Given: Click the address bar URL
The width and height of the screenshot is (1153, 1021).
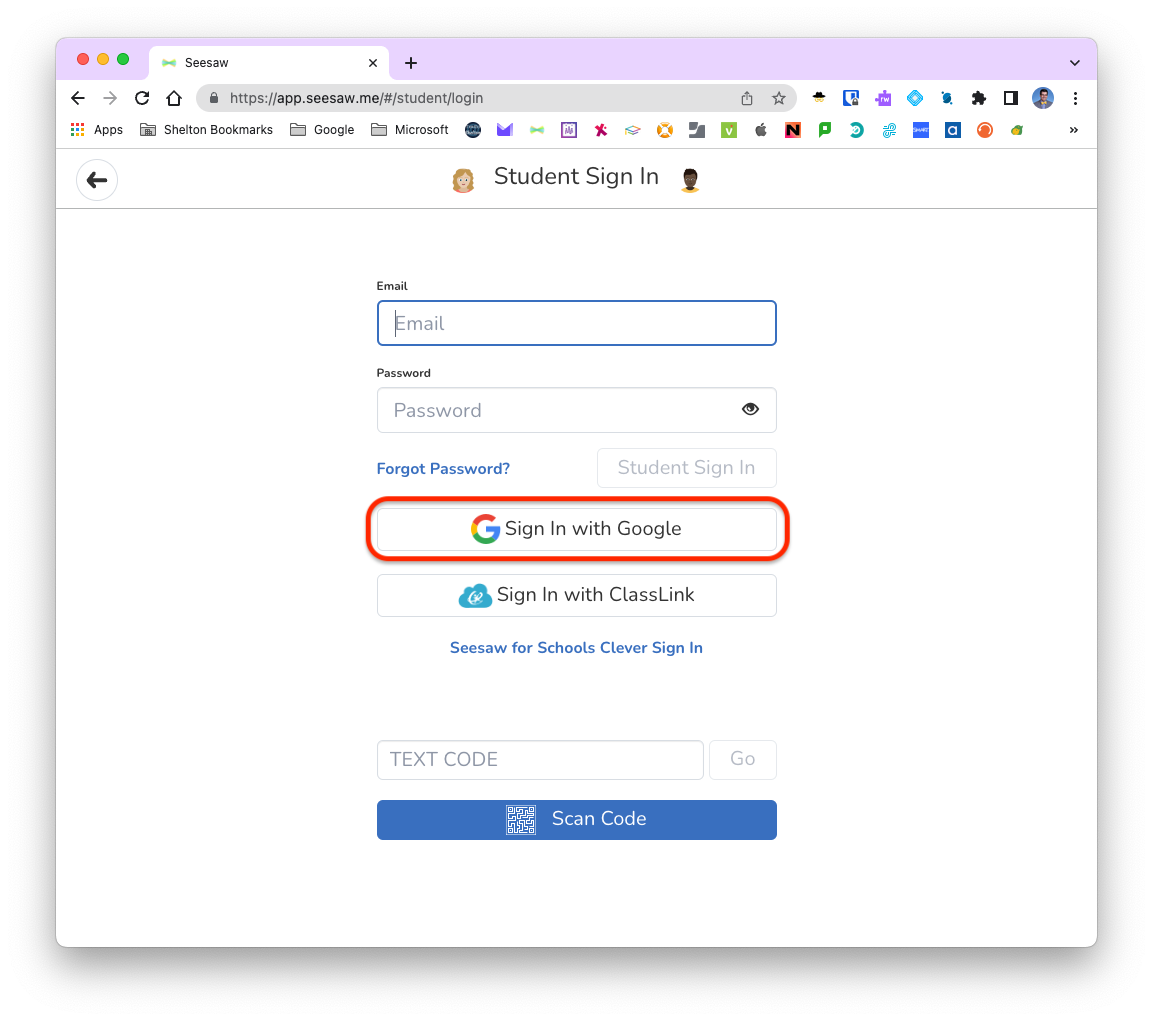Looking at the screenshot, I should (x=357, y=98).
